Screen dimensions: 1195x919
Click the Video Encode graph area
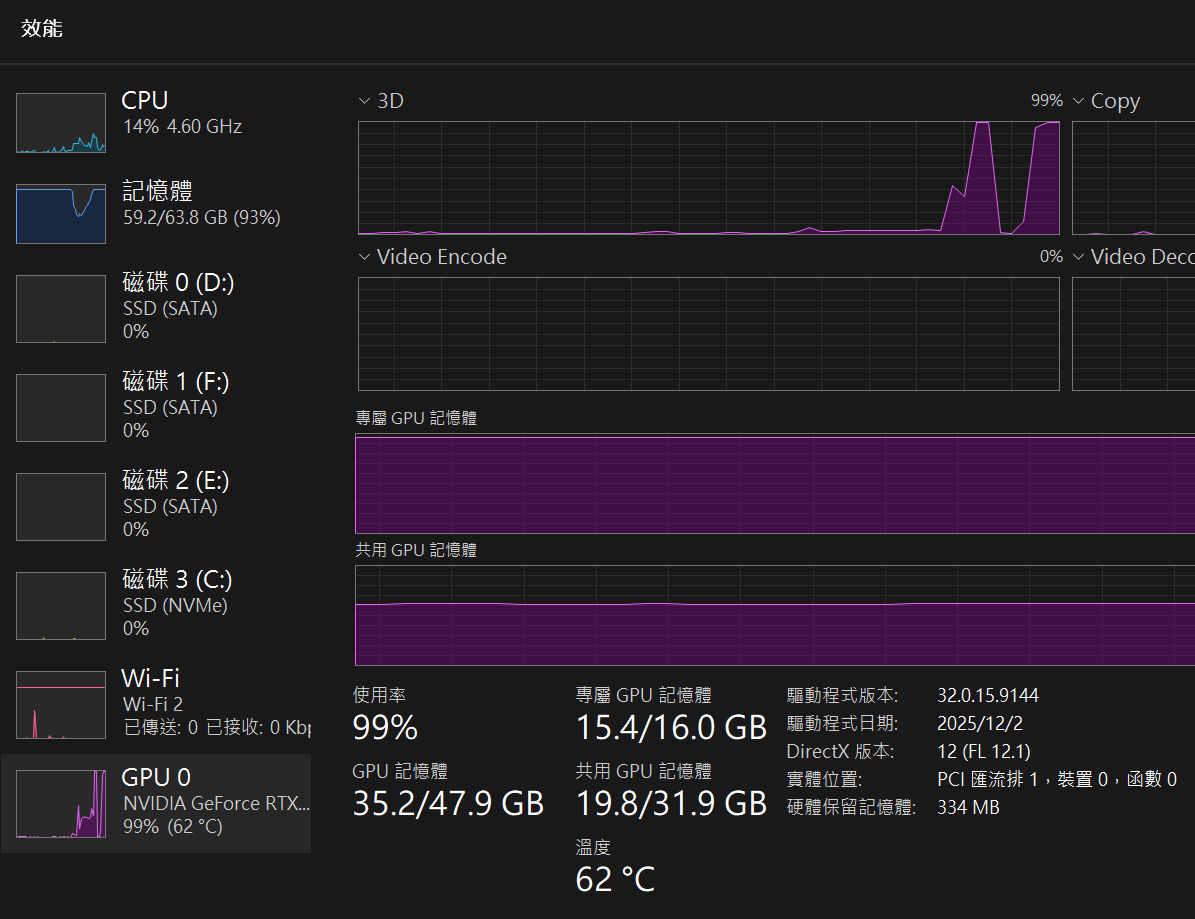tap(709, 334)
